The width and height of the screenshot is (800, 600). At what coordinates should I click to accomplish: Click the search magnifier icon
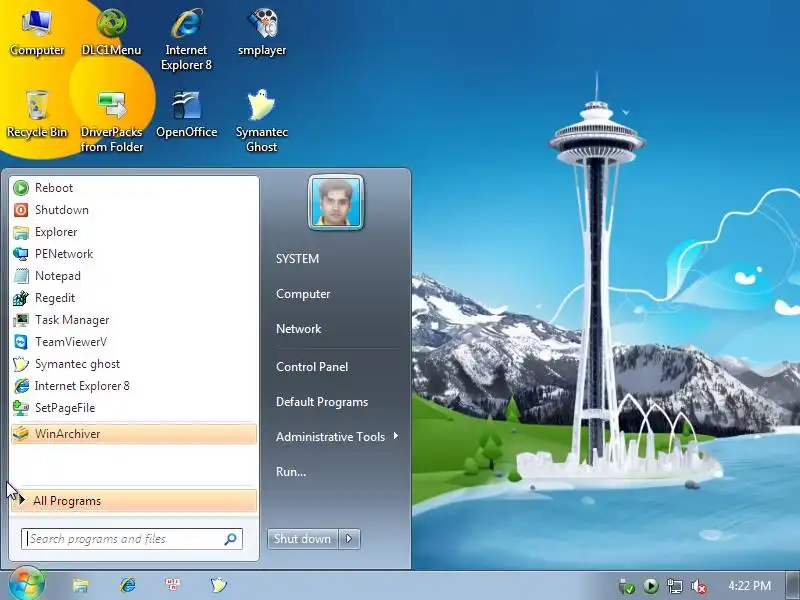tap(230, 539)
